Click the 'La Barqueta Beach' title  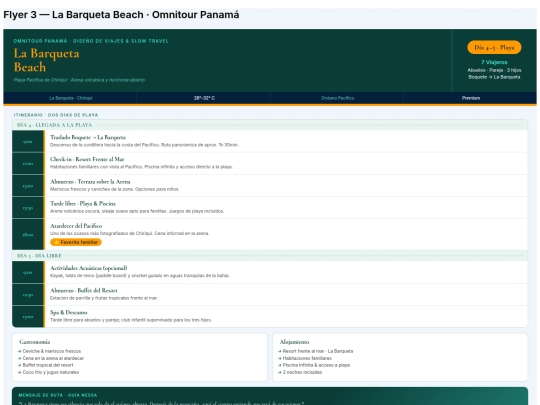click(46, 60)
